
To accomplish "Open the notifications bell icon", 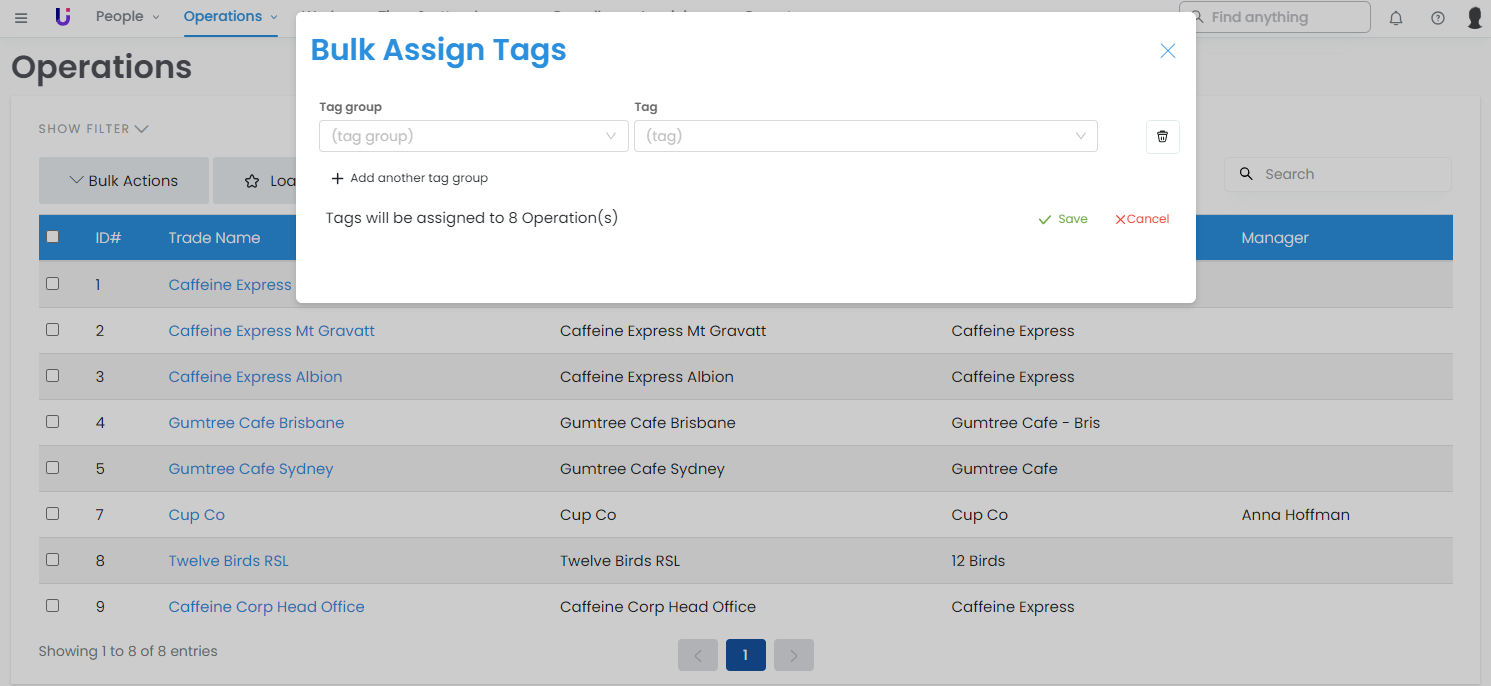I will pos(1396,17).
